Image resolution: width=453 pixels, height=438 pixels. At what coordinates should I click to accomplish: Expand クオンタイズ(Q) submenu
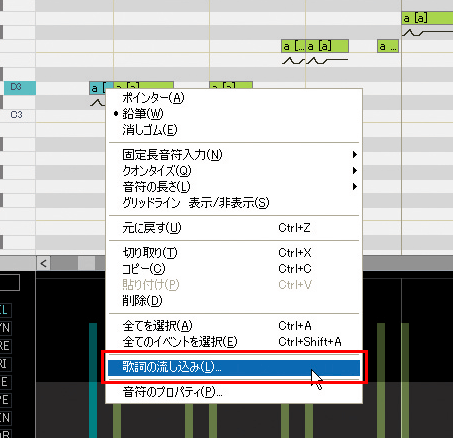[x=234, y=171]
